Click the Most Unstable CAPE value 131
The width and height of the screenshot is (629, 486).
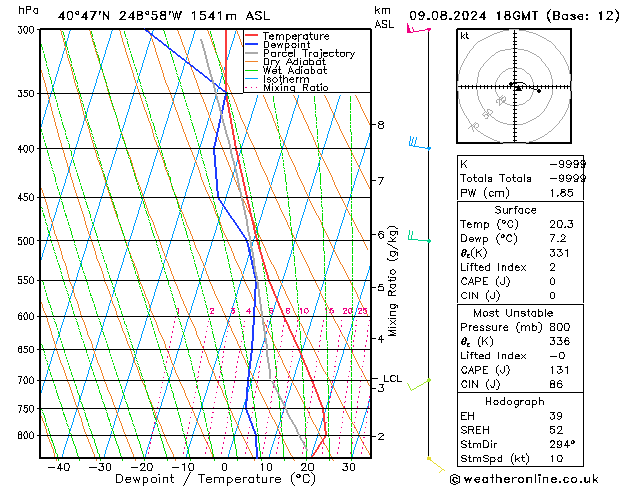coord(559,370)
